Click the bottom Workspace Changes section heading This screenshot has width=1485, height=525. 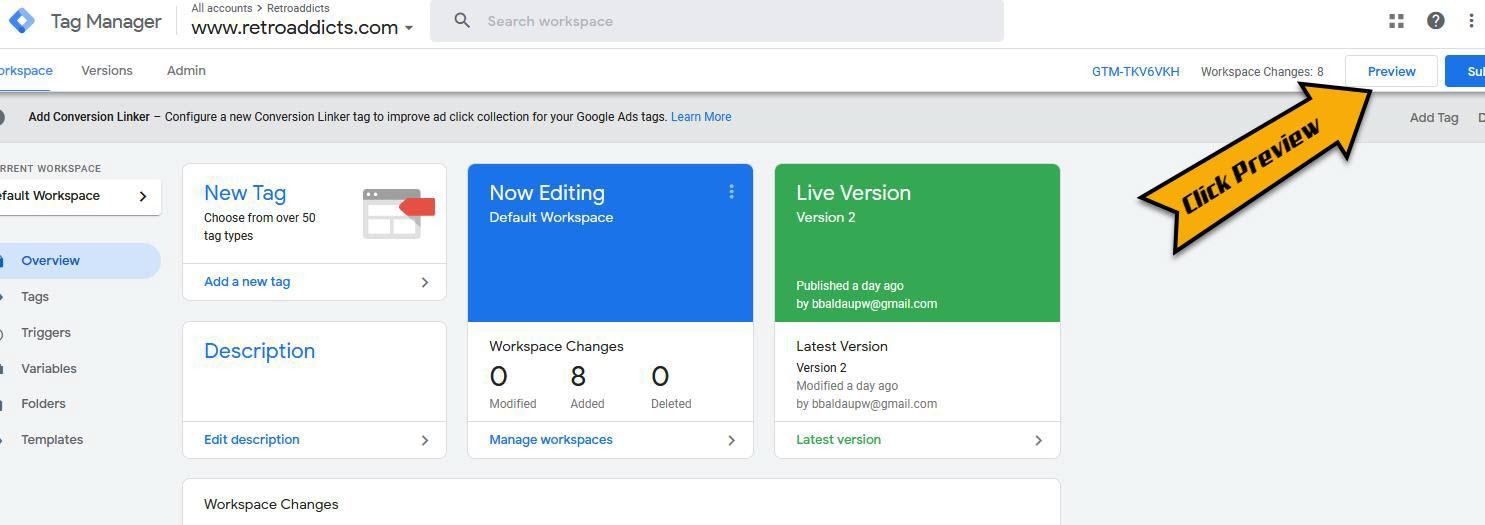point(271,505)
